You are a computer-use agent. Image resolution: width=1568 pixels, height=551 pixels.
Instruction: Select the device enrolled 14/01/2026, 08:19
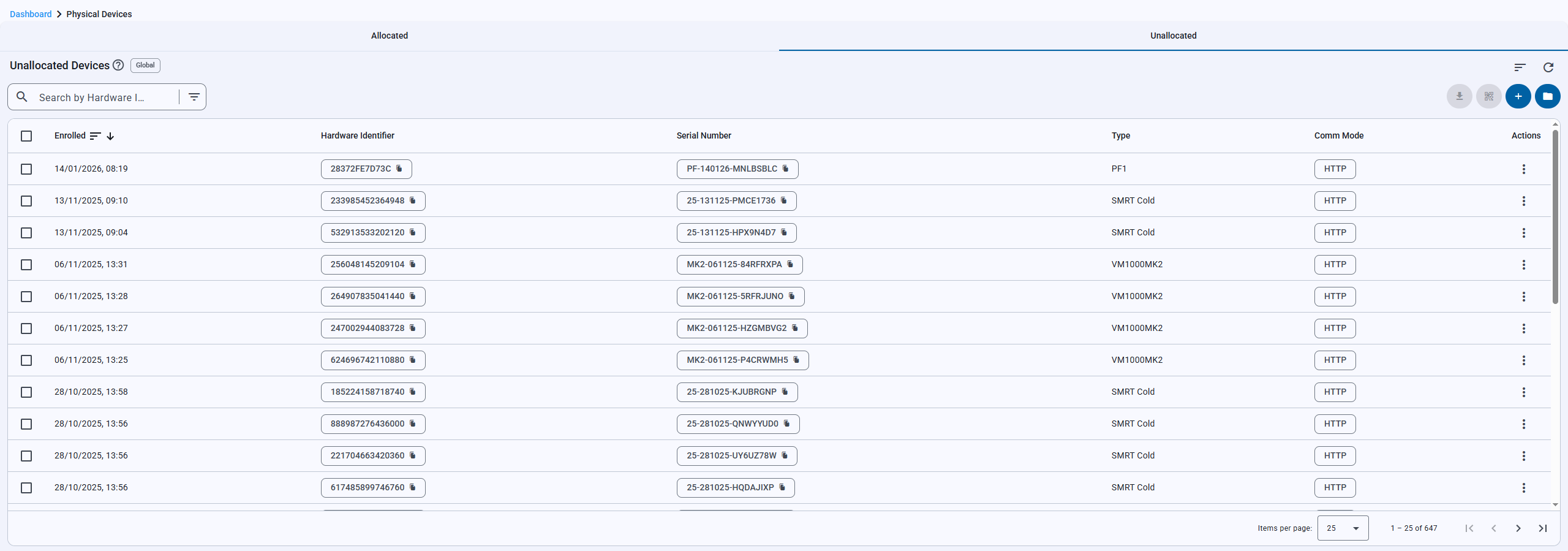pyautogui.click(x=26, y=169)
